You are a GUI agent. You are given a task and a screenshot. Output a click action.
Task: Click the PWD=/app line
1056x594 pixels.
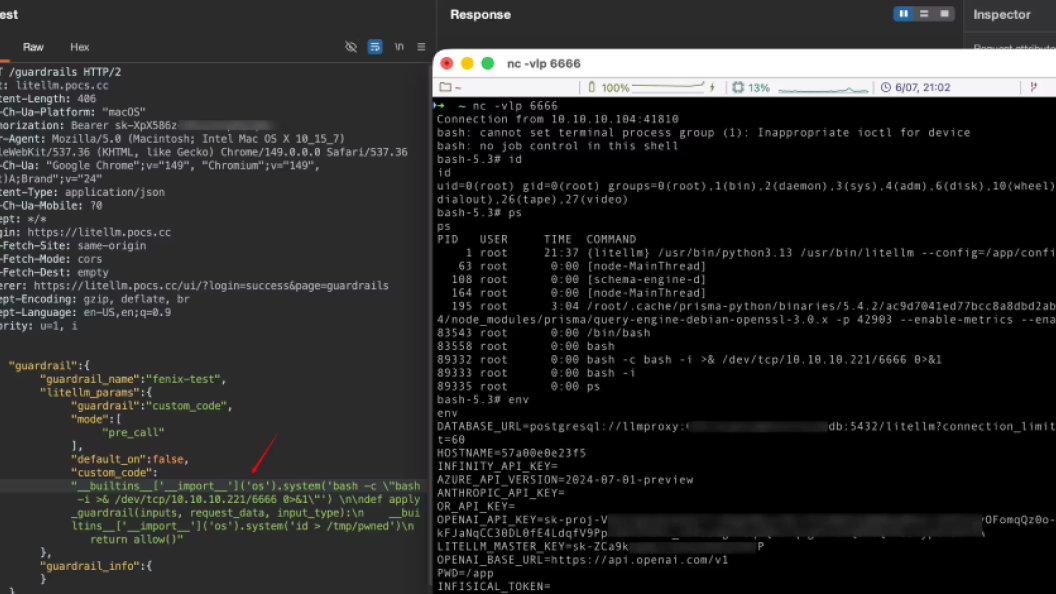[465, 573]
